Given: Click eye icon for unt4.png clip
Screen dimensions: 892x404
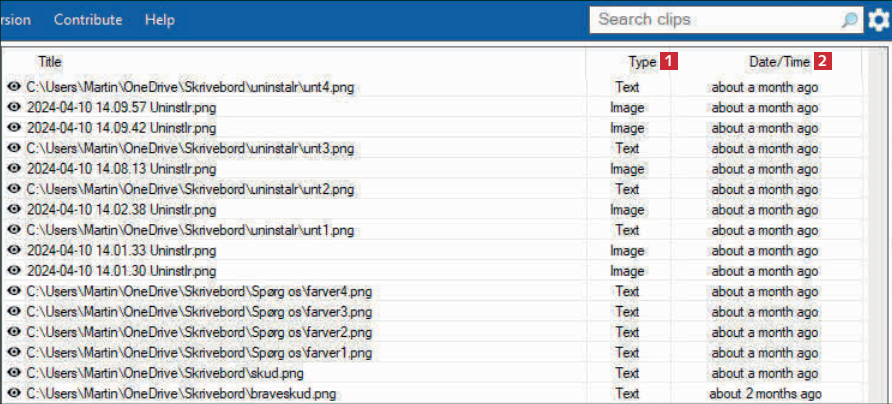Looking at the screenshot, I should pos(14,87).
